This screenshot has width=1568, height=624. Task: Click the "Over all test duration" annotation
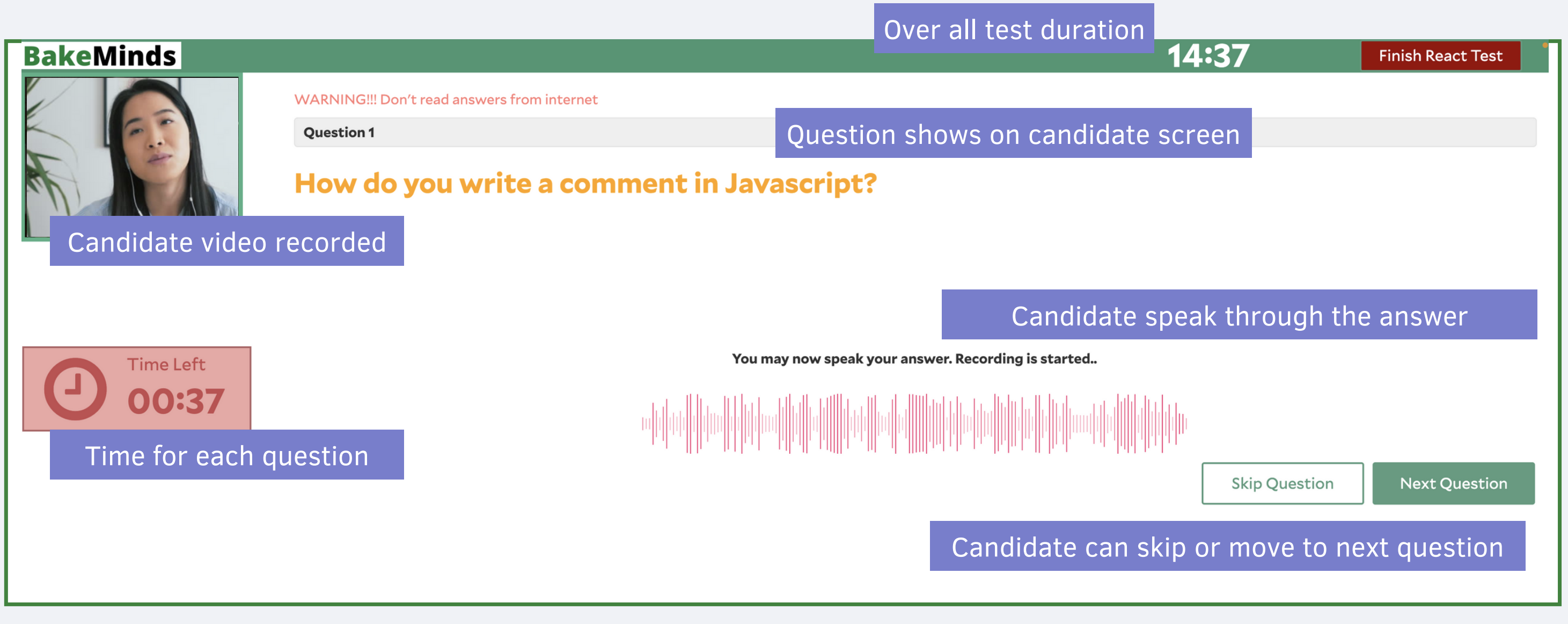[1014, 29]
